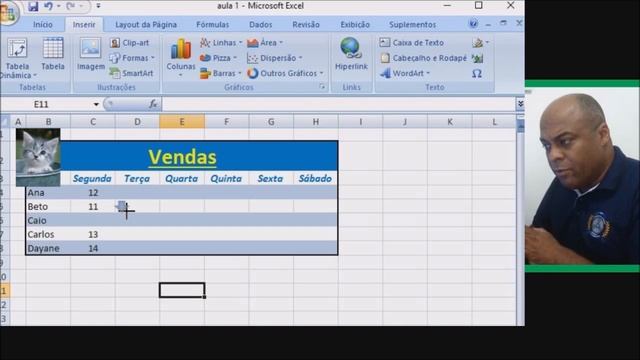This screenshot has height=360, width=640.
Task: Switch to the Início tab
Action: click(x=43, y=25)
